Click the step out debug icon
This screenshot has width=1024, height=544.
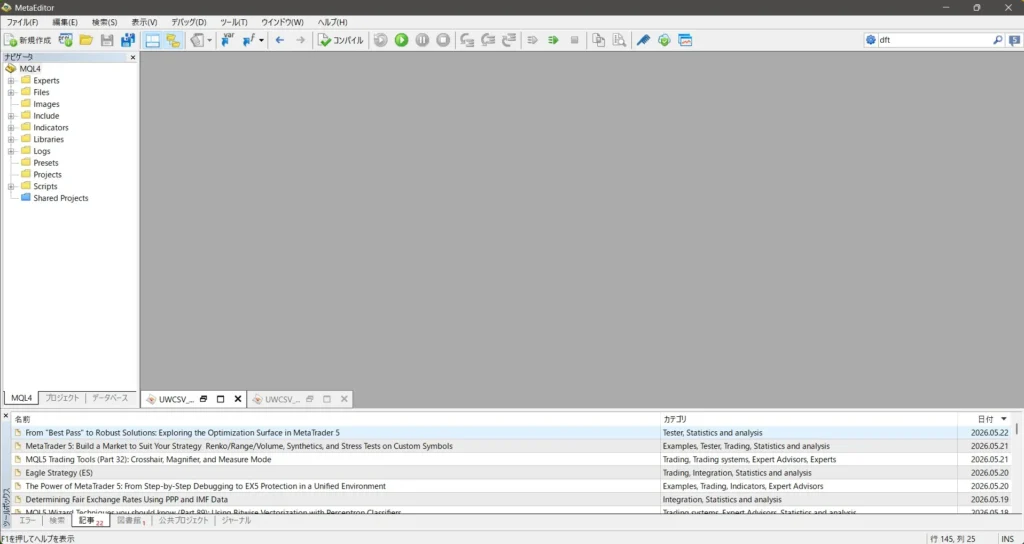tap(509, 40)
